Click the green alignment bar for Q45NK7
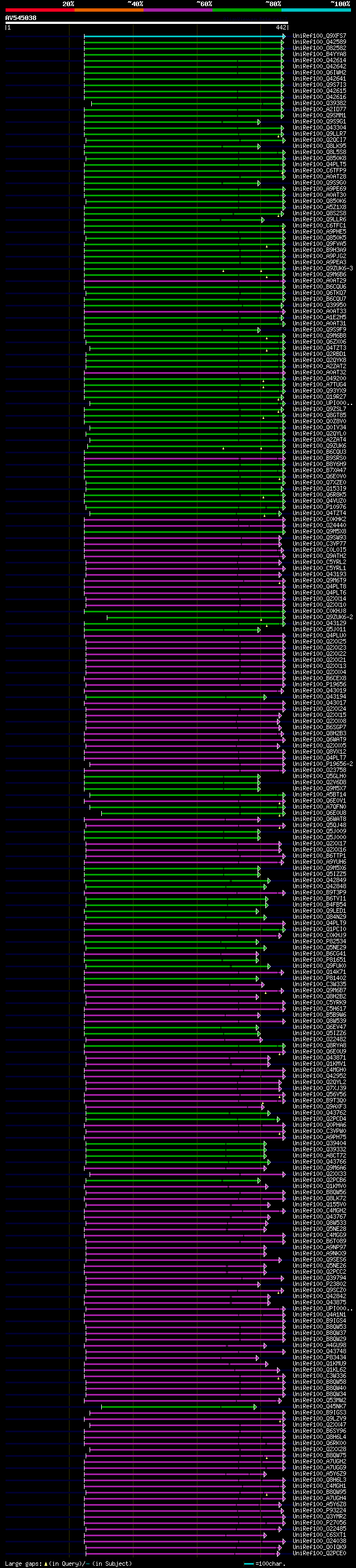 click(179, 1407)
